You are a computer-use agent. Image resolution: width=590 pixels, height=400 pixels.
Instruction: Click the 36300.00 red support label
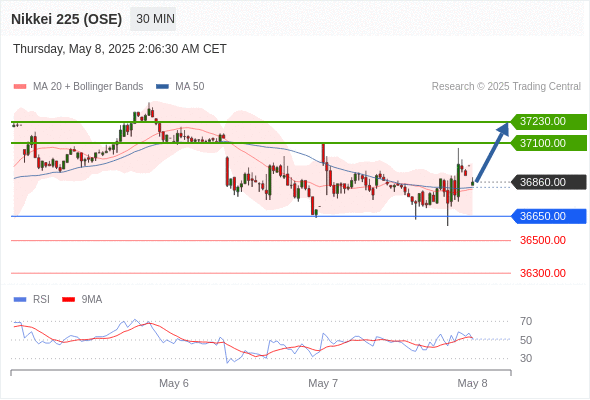(543, 273)
